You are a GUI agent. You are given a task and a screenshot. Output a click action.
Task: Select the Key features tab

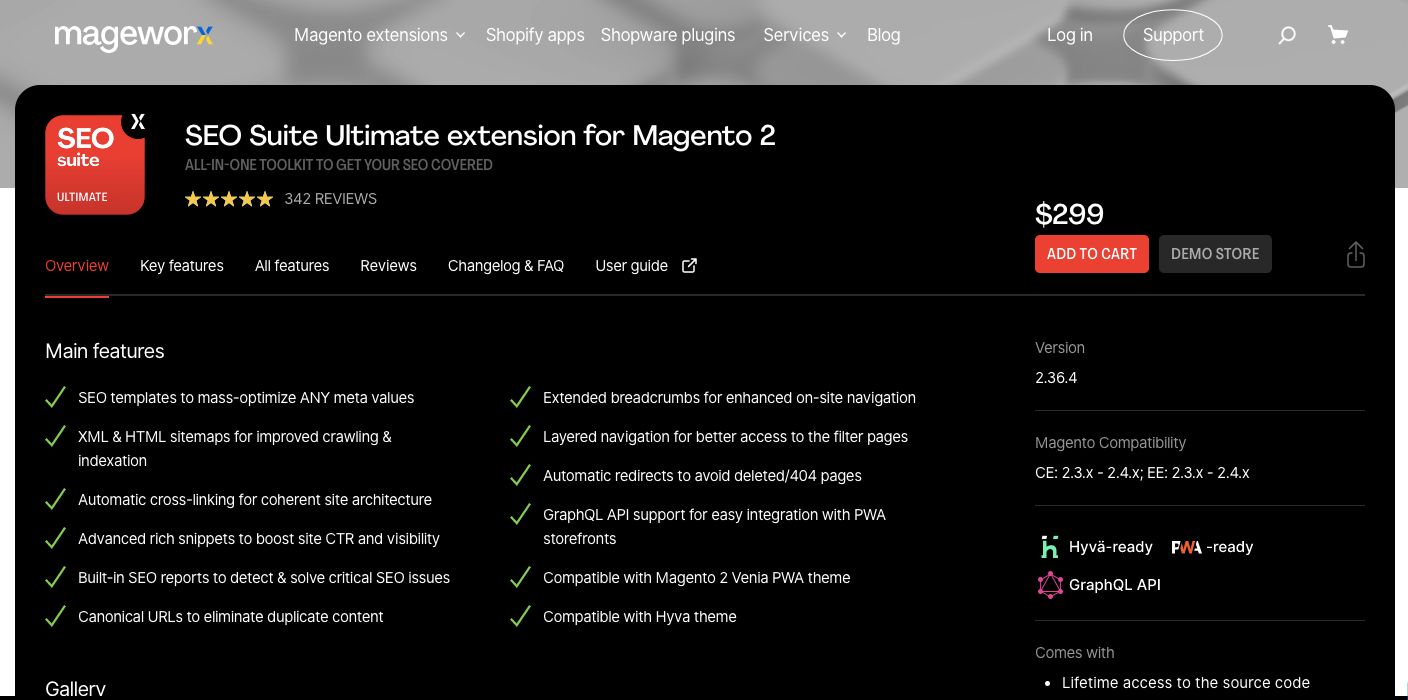(182, 266)
